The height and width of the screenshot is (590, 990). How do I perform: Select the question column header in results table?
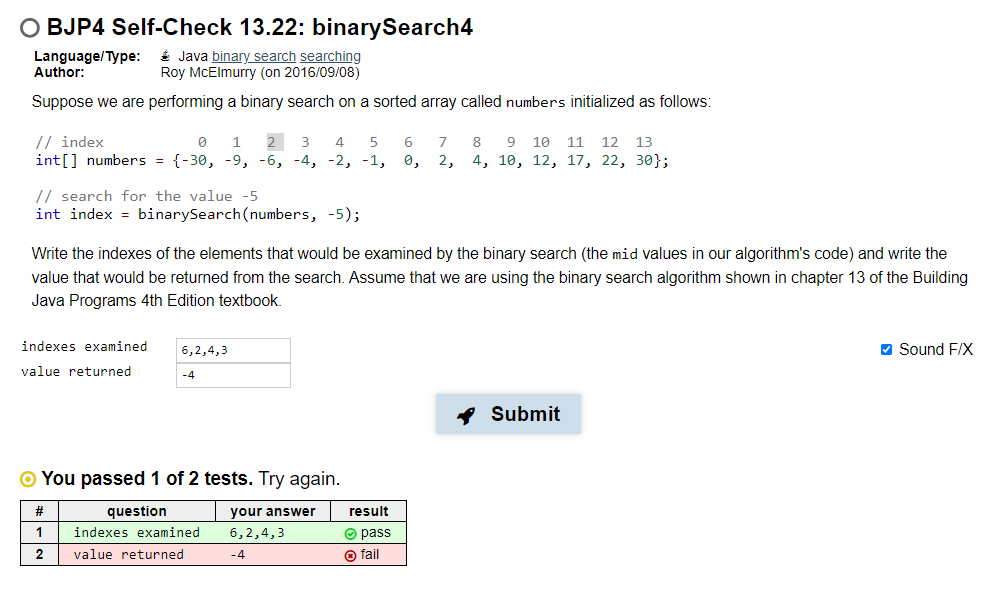click(137, 511)
